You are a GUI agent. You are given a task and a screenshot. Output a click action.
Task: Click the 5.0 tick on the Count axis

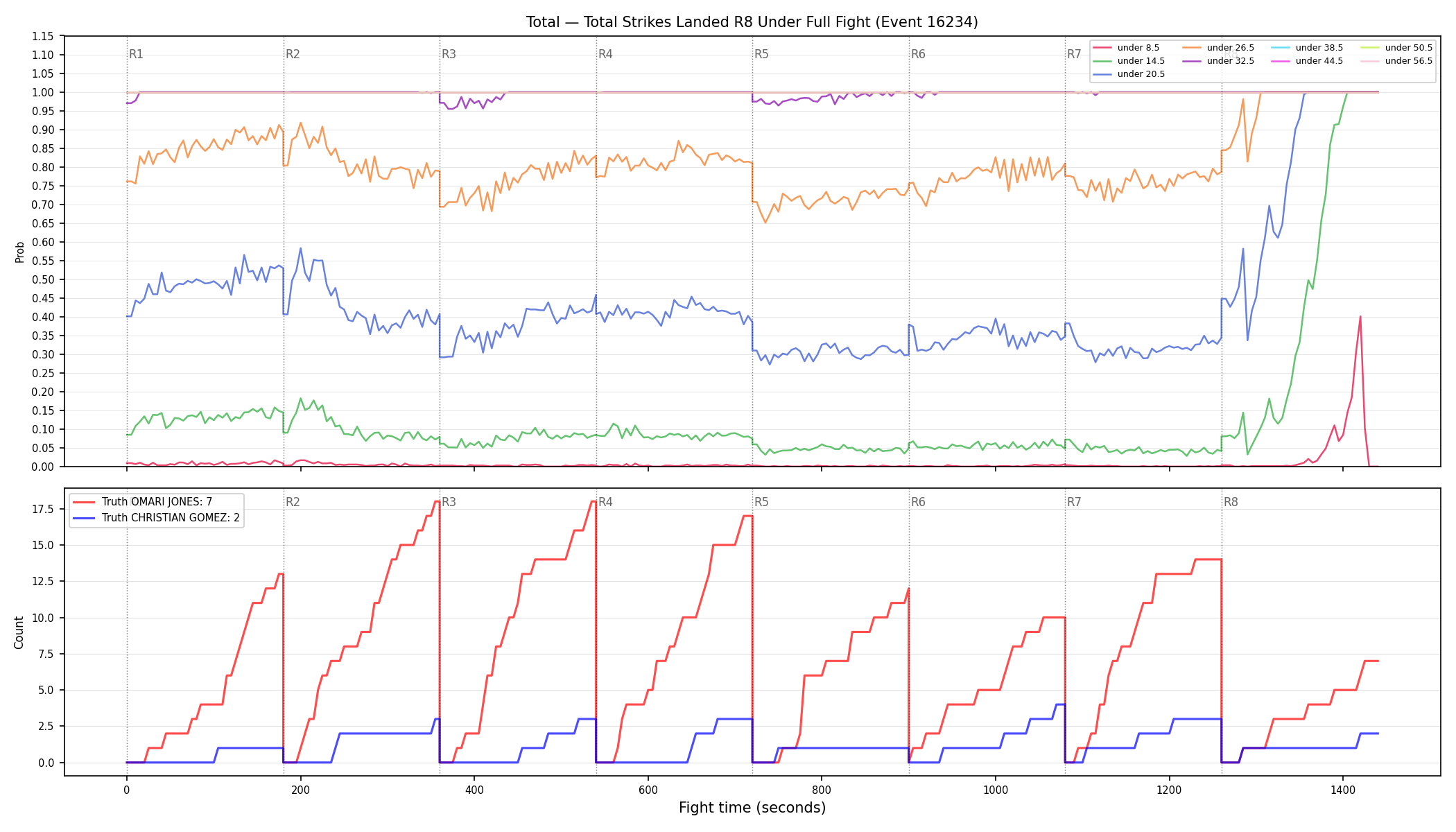pyautogui.click(x=46, y=690)
